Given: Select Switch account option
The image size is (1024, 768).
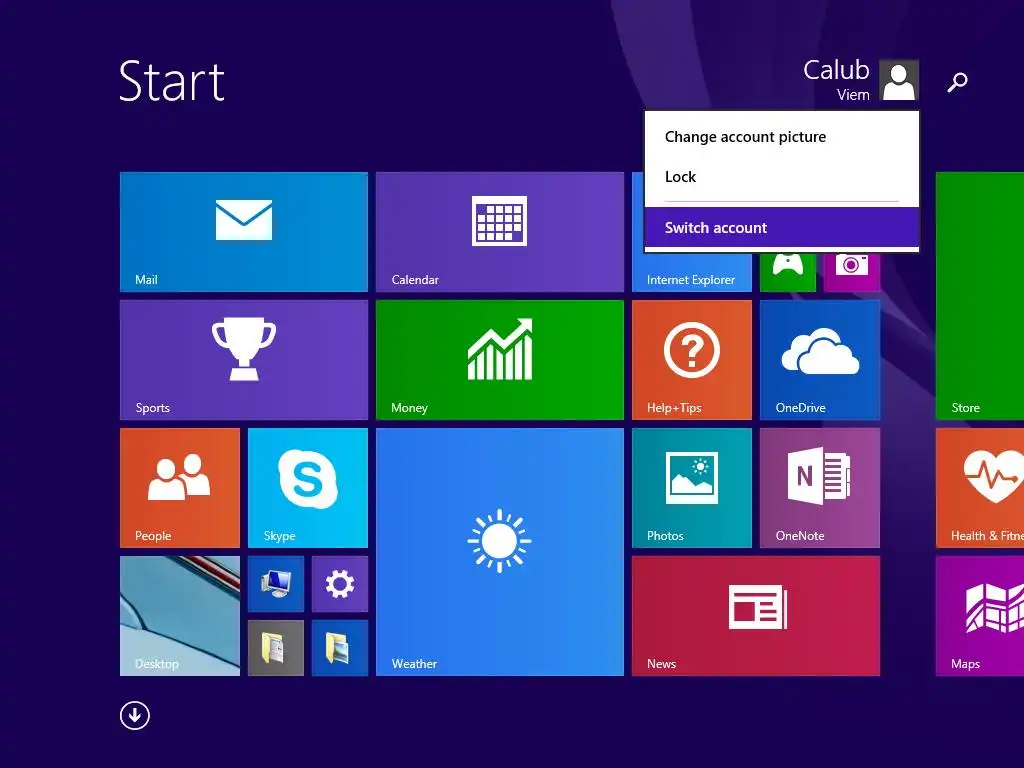Looking at the screenshot, I should click(x=782, y=228).
